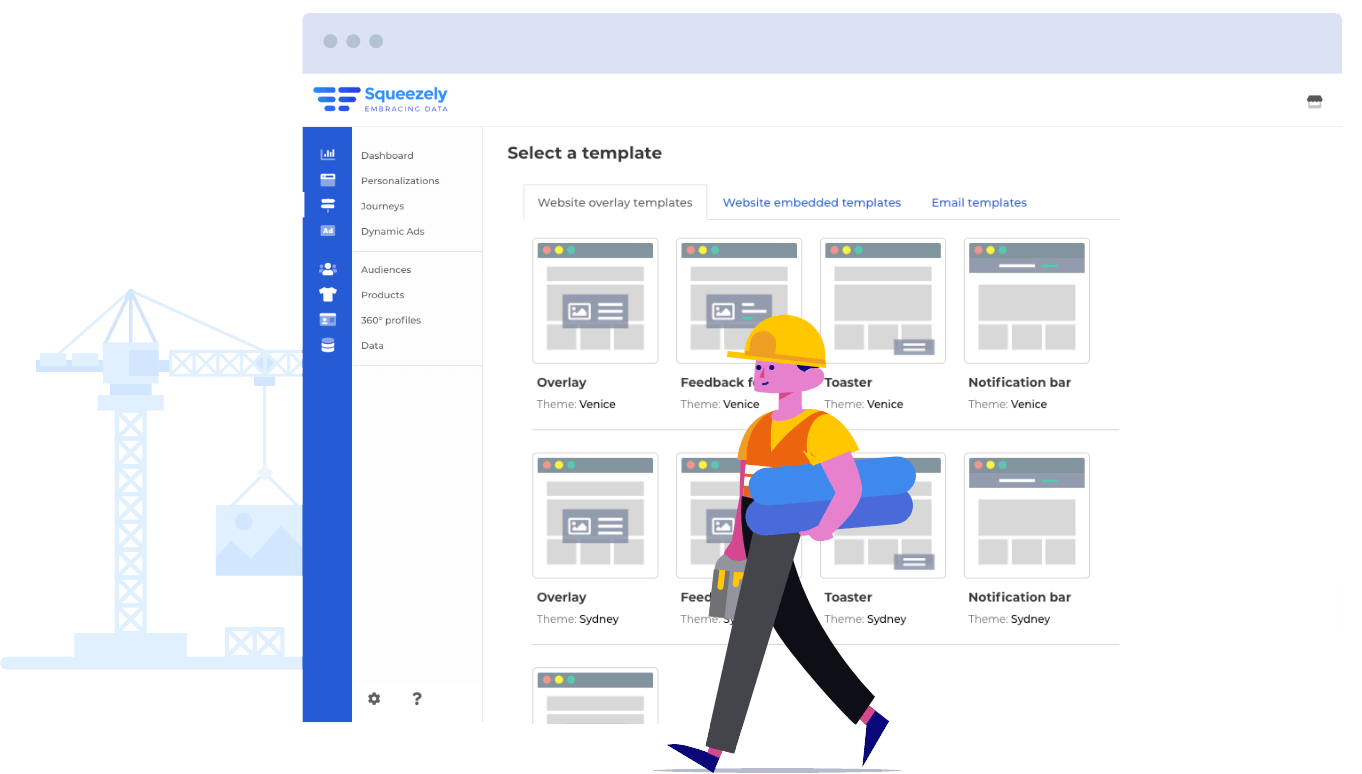Switch to Email templates tab

[978, 203]
